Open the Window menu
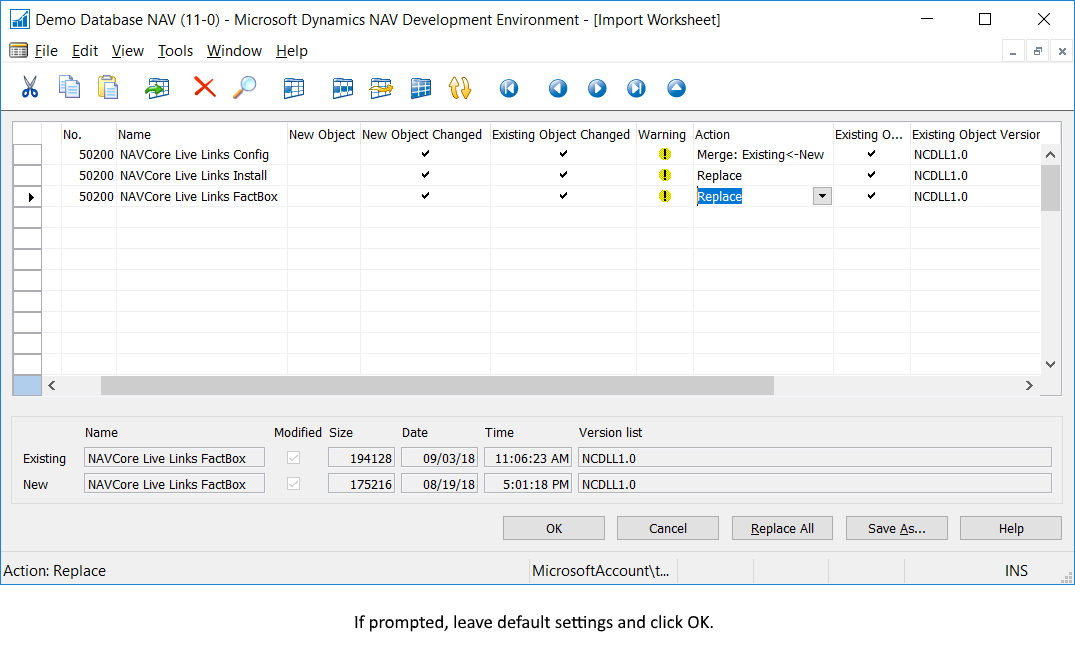This screenshot has width=1075, height=650. [234, 51]
